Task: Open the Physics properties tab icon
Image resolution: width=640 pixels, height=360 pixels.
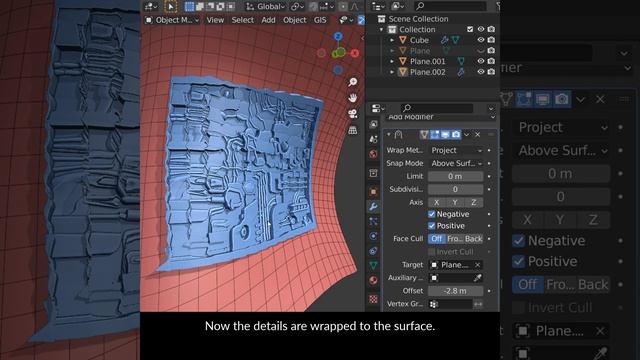Action: click(x=373, y=236)
